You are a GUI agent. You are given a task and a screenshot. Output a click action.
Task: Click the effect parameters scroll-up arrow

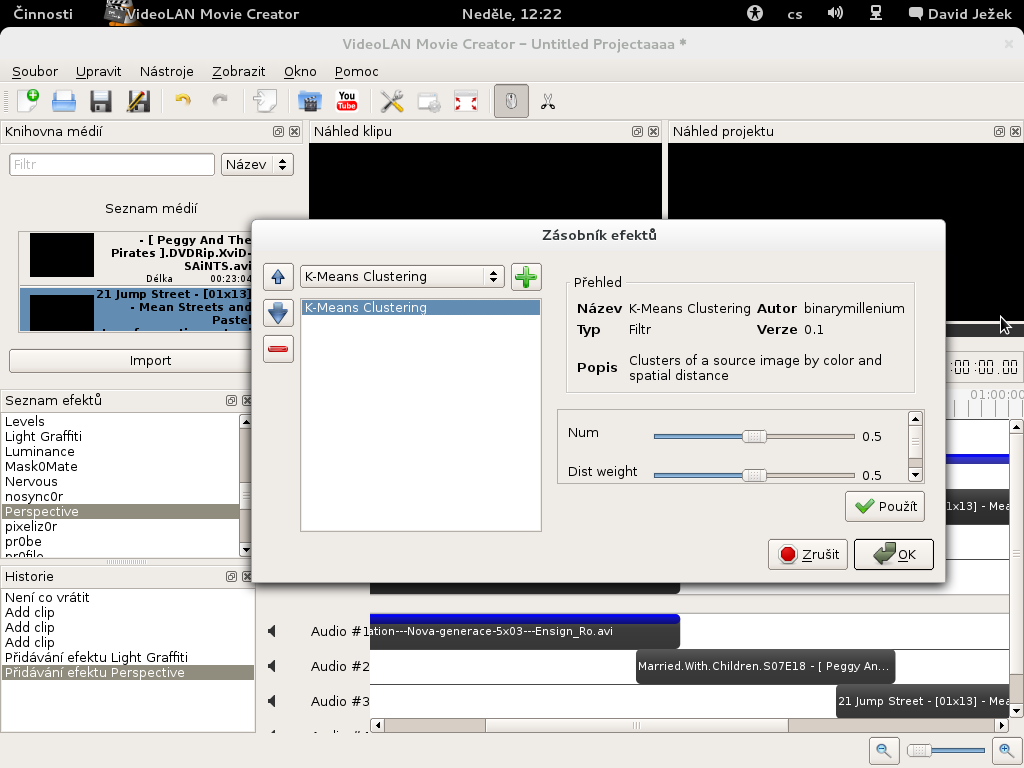pyautogui.click(x=916, y=419)
